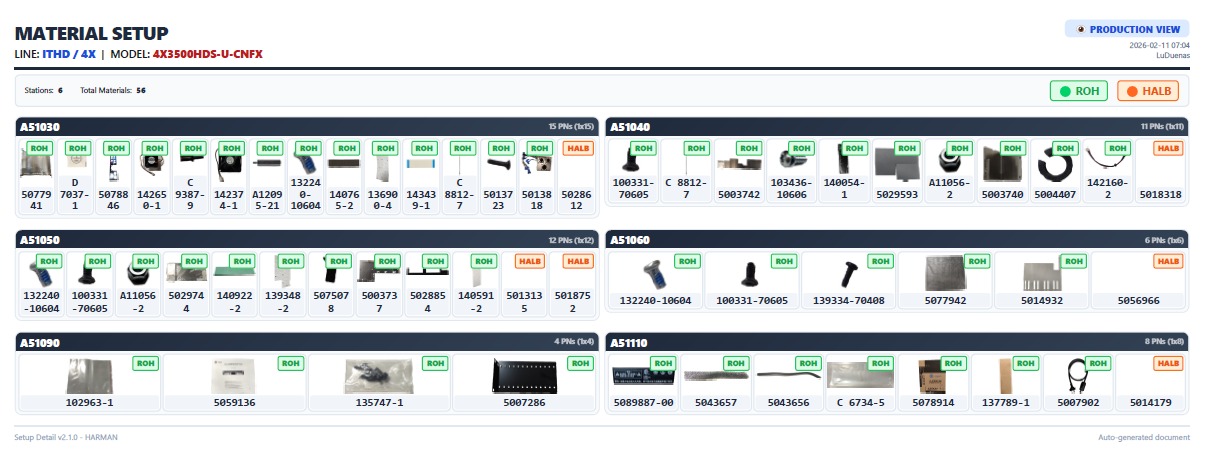Click the fan image for part 142374-1
Viewport: 1208px width, 467px height.
point(229,160)
